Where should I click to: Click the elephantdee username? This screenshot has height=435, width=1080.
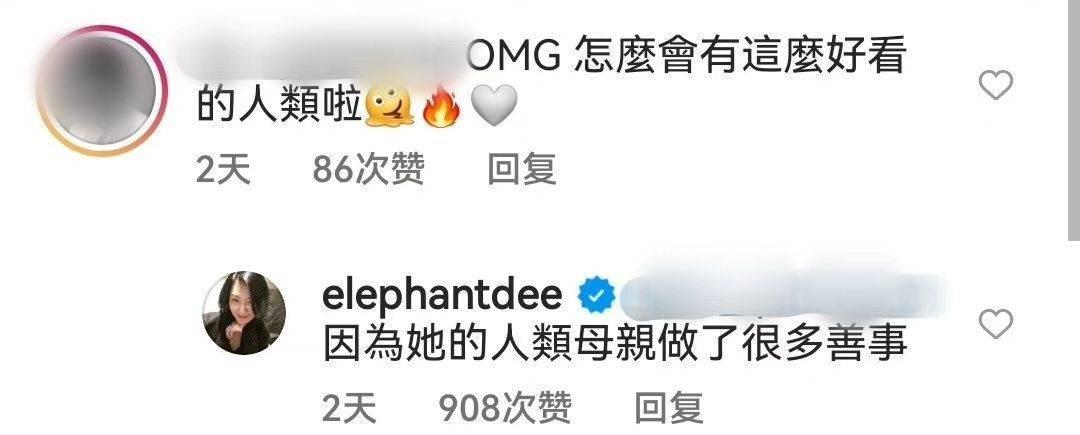click(442, 296)
